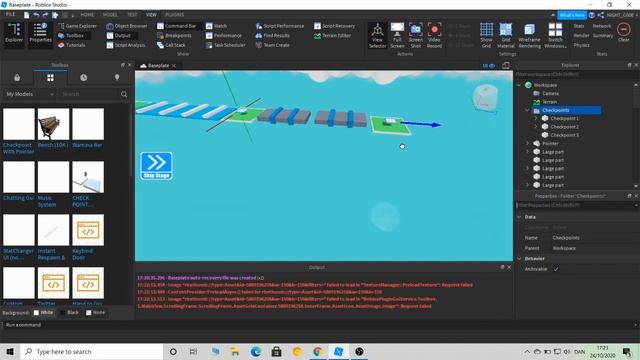Open the Toolbox Creations lightbulb tab

tap(117, 78)
